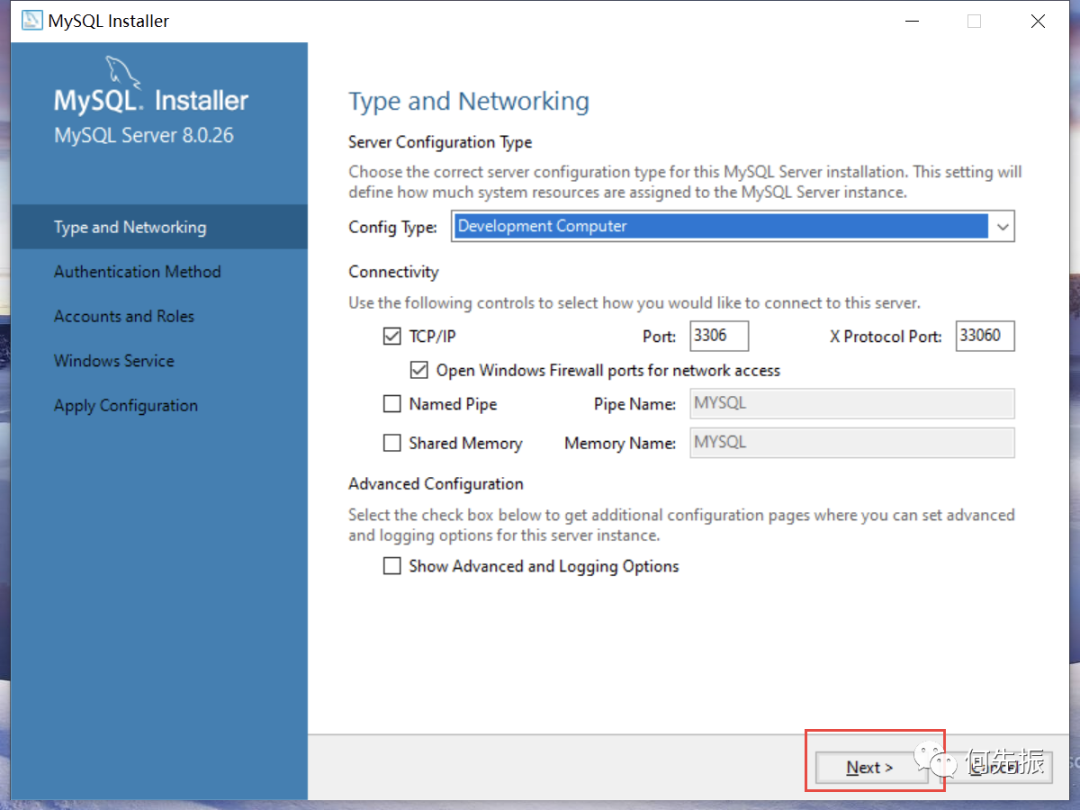The height and width of the screenshot is (810, 1080).
Task: Select the Type and Networking step
Action: click(129, 227)
